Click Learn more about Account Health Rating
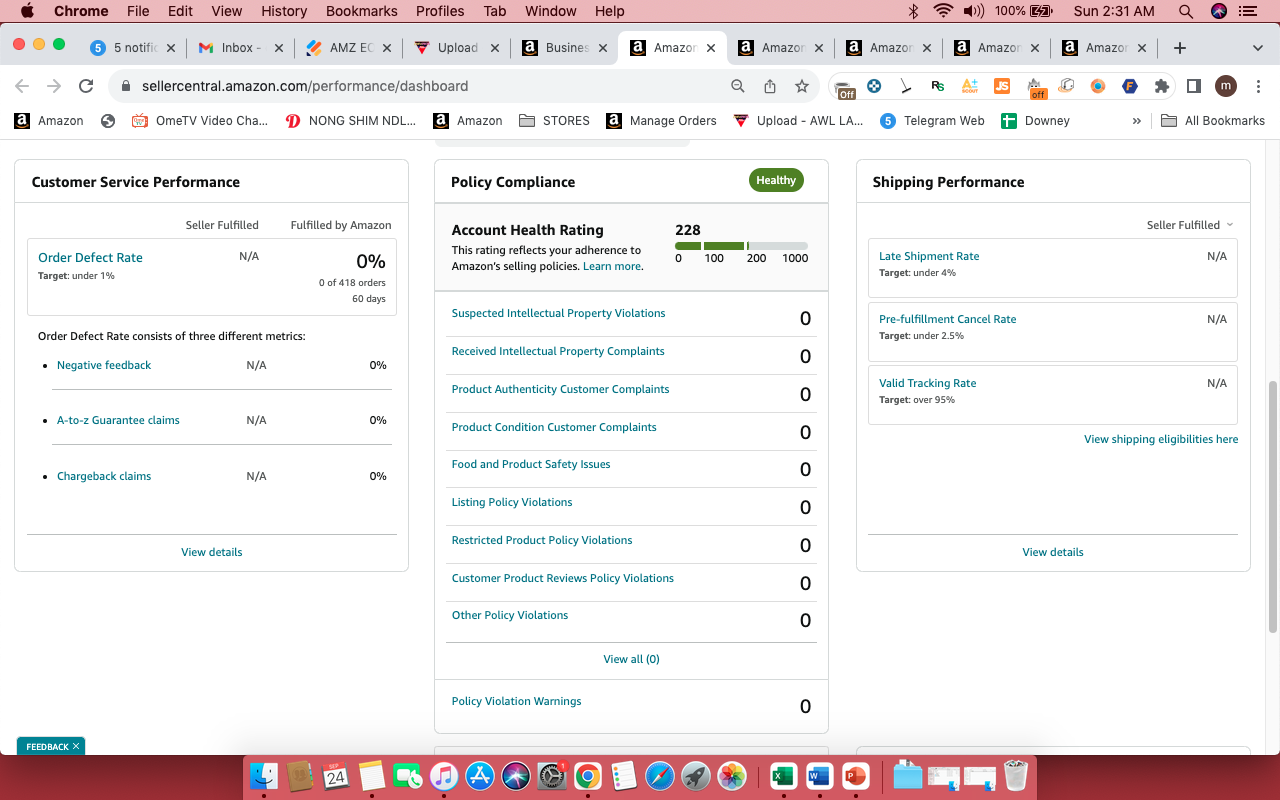 point(612,266)
